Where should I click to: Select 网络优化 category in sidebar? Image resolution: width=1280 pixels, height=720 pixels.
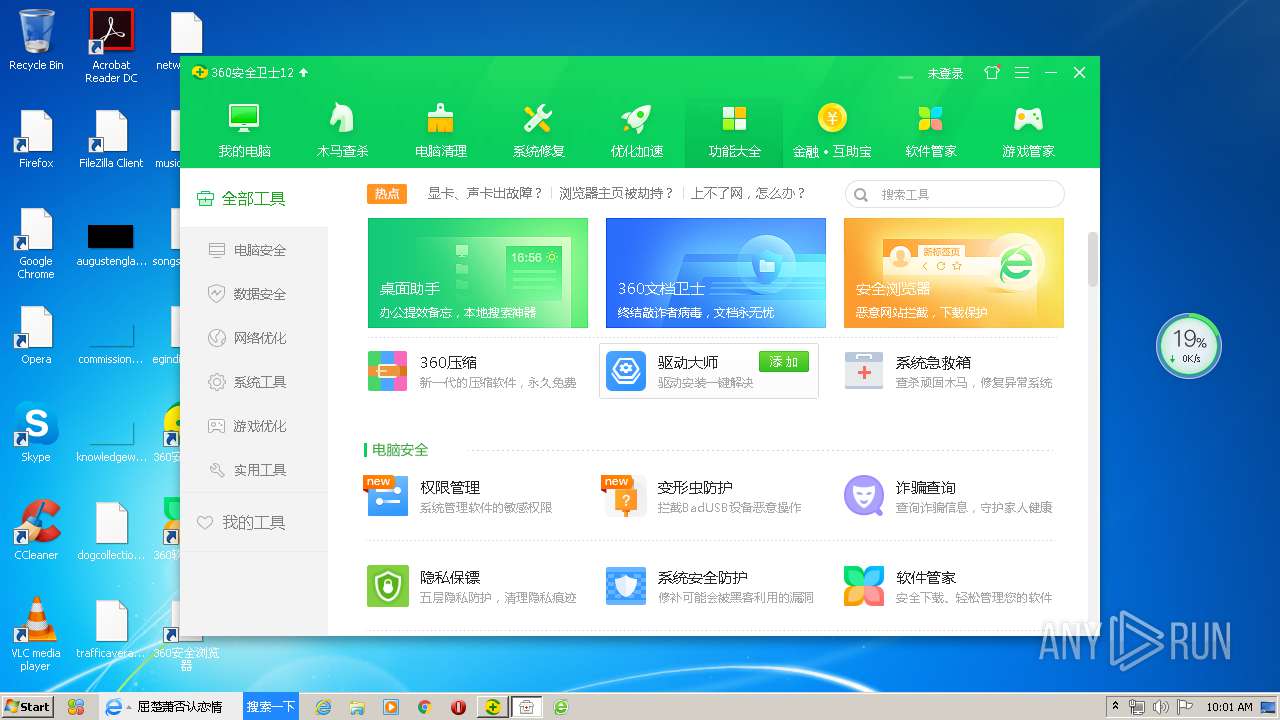(254, 338)
